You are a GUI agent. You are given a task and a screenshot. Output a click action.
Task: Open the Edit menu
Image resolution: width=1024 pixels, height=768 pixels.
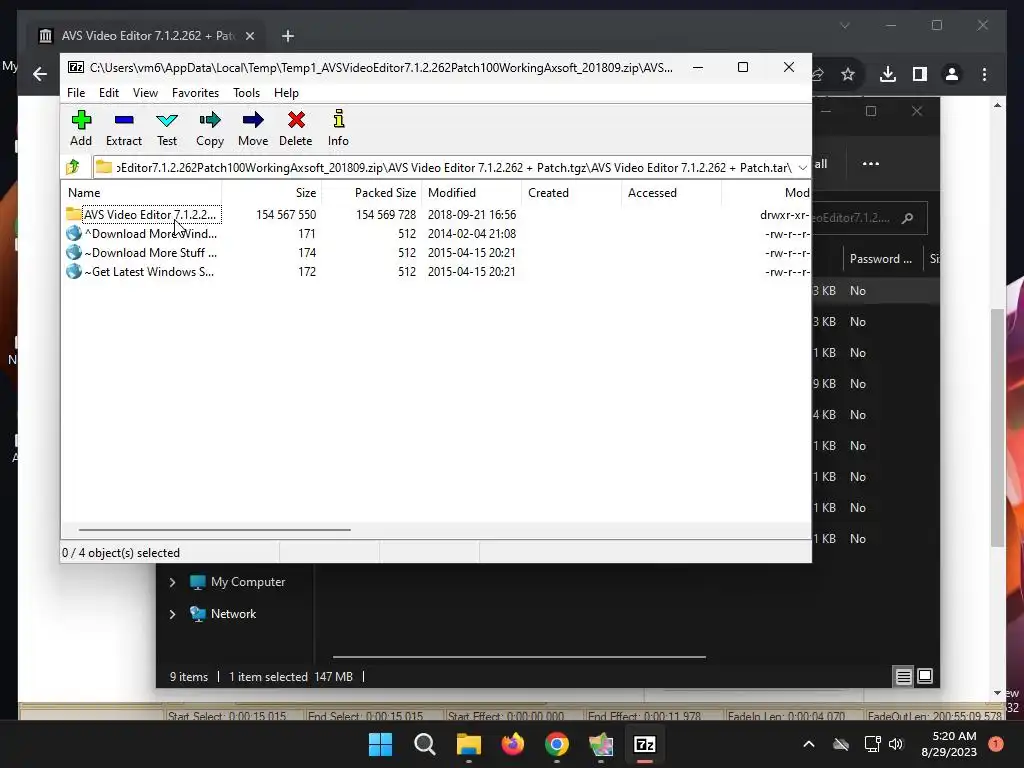pyautogui.click(x=108, y=93)
